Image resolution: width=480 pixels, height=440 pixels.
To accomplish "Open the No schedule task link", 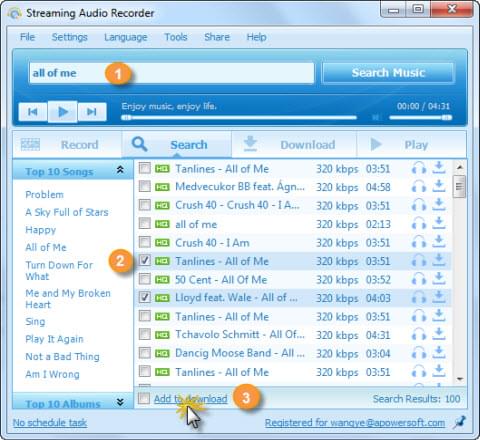I will [50, 423].
